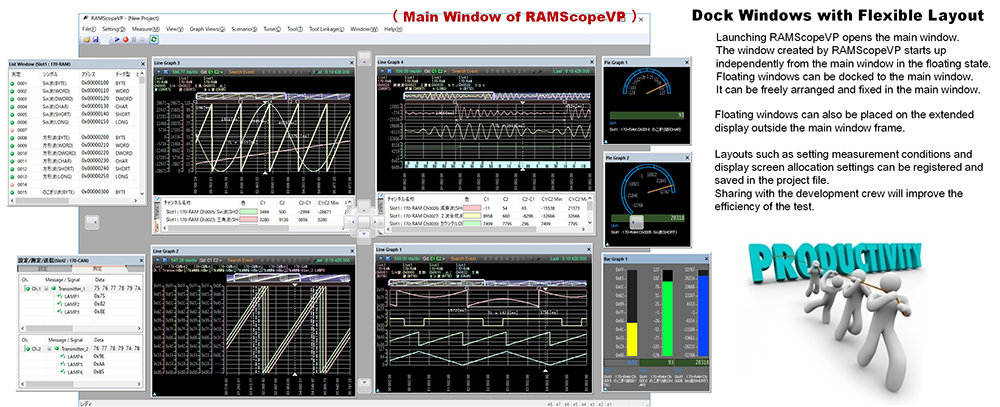The width and height of the screenshot is (1000, 407).
Task: Expand bottom-left triangle in Pie Graph 2
Action: click(x=607, y=244)
